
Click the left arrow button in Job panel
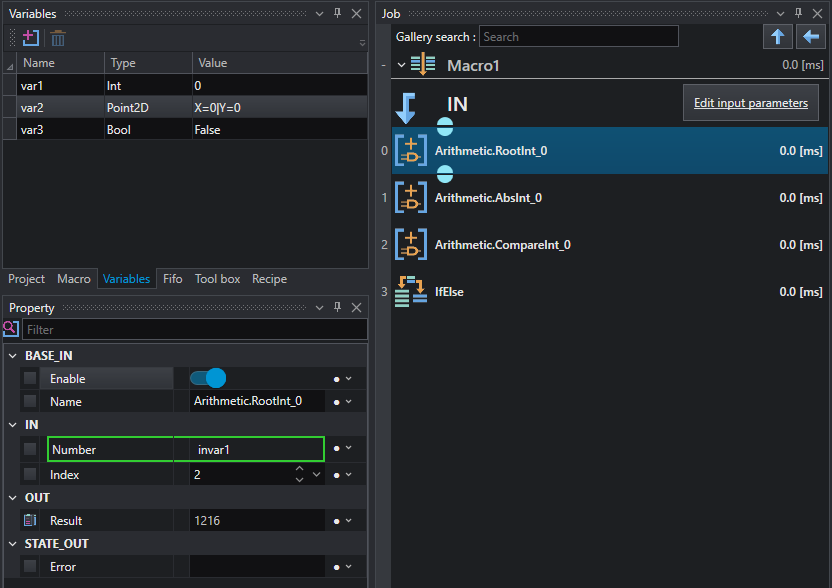(x=810, y=37)
